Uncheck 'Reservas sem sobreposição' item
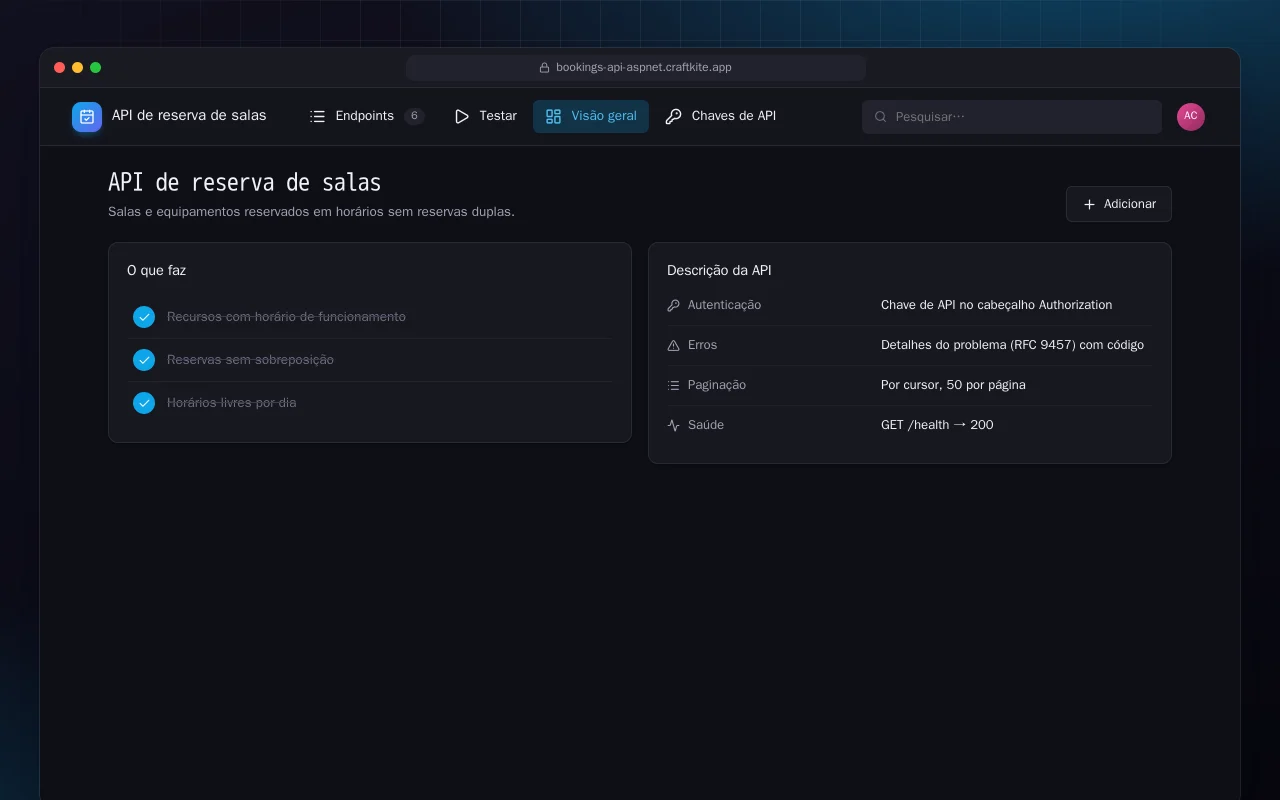The width and height of the screenshot is (1280, 800). tap(144, 360)
